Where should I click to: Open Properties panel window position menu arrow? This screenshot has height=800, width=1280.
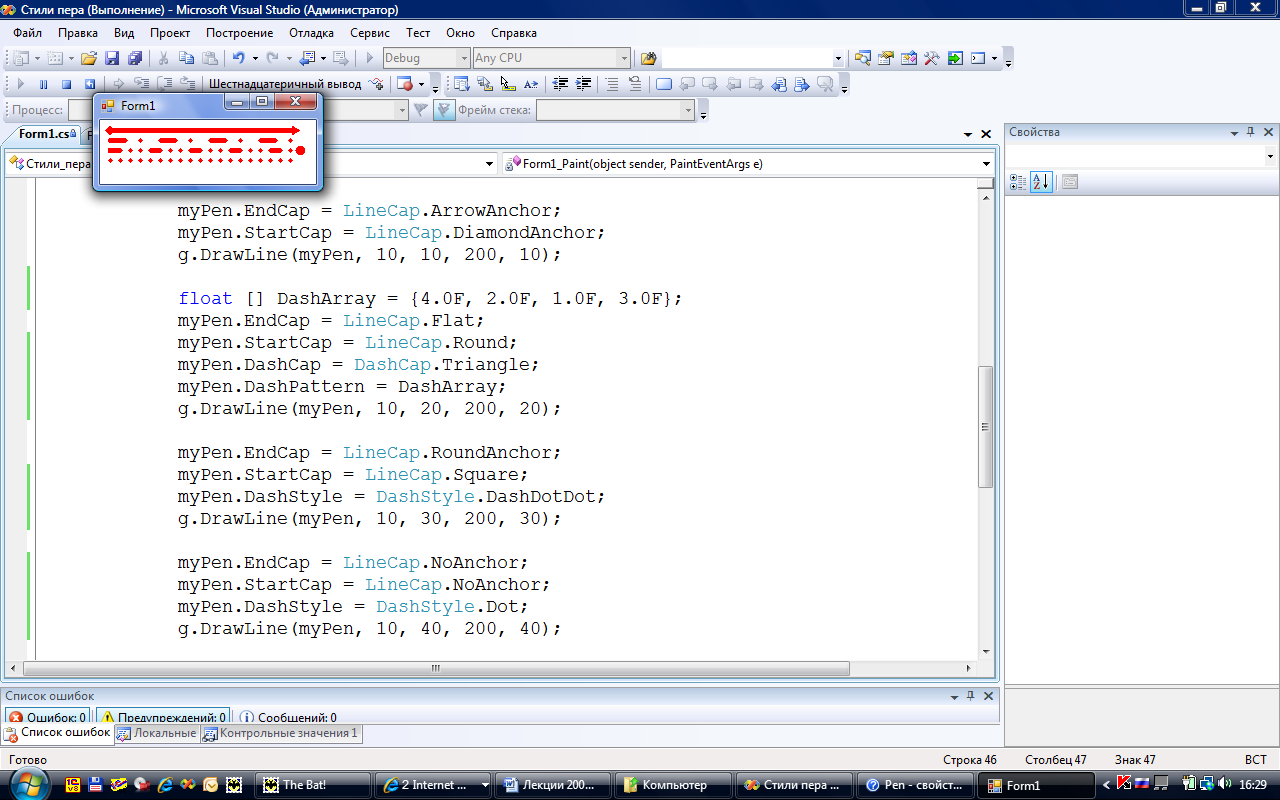(x=1232, y=132)
